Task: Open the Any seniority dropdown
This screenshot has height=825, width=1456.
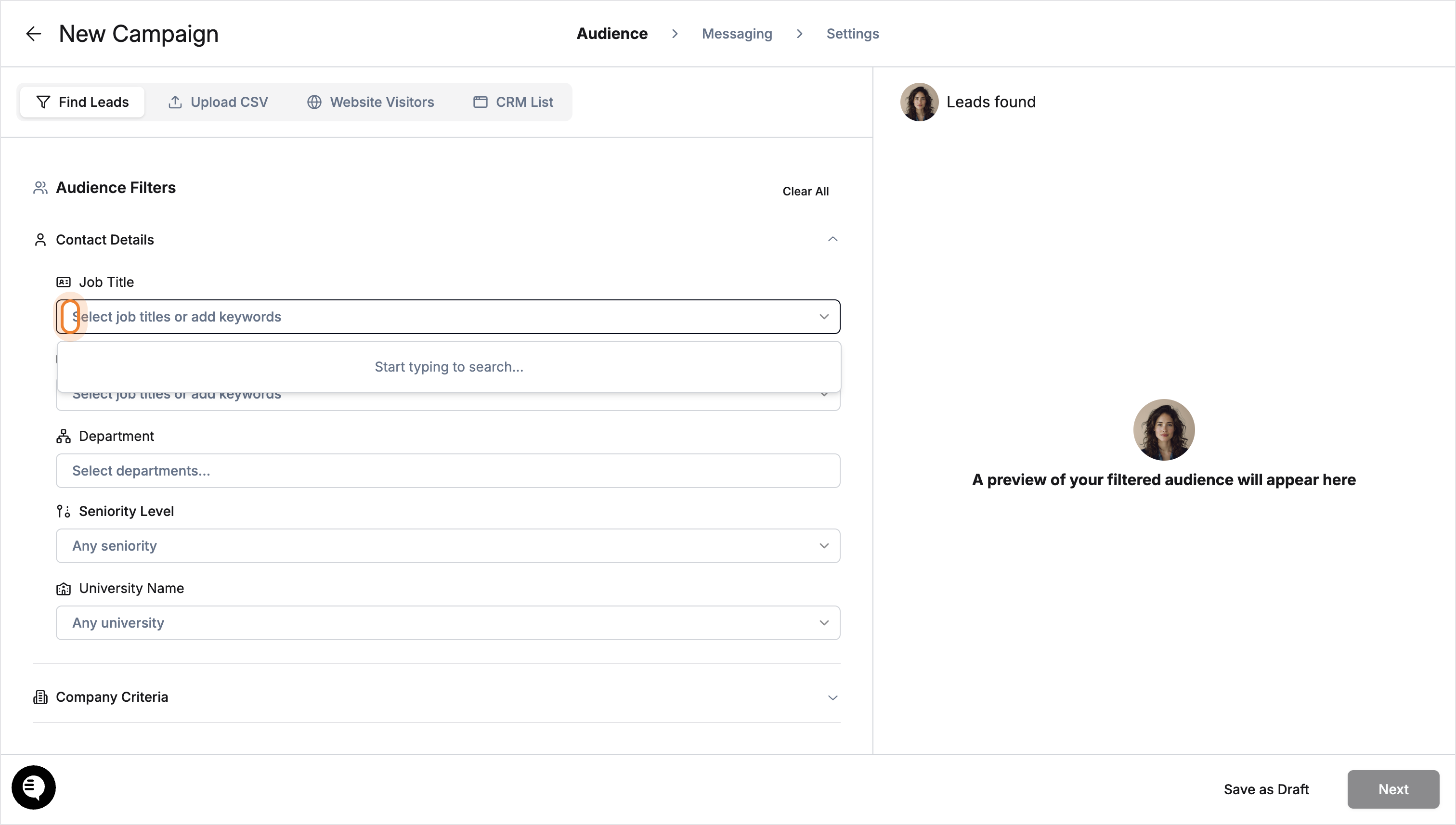Action: (448, 546)
